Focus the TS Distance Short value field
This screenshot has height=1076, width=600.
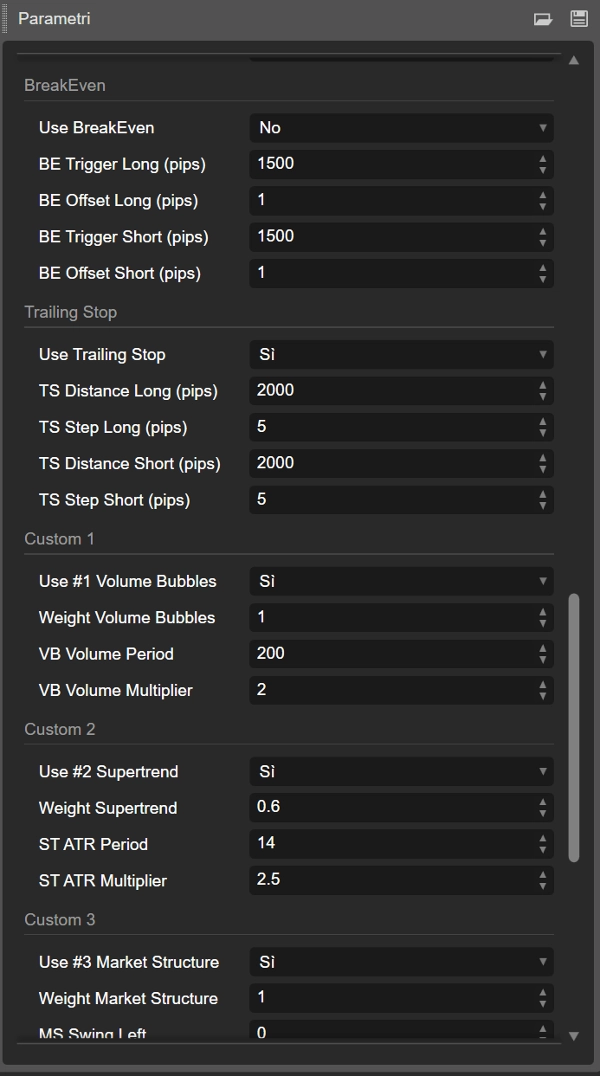click(391, 464)
